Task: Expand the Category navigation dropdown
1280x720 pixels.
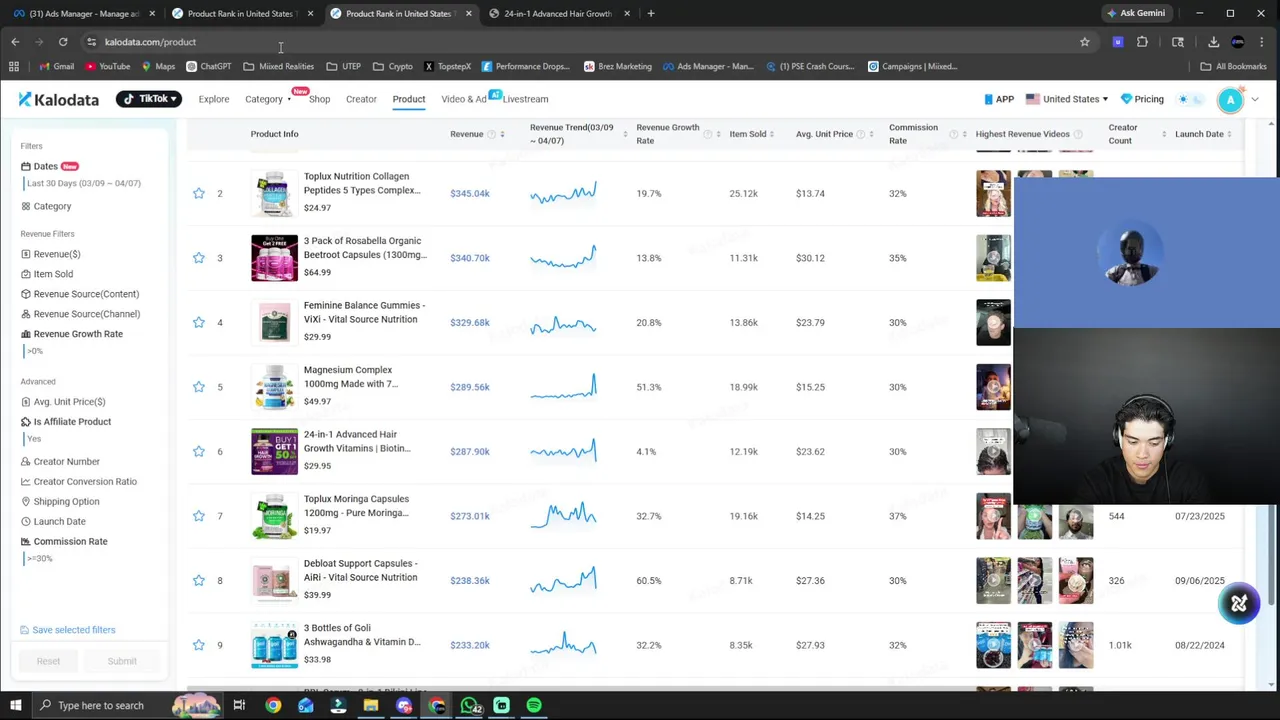Action: 268,99
